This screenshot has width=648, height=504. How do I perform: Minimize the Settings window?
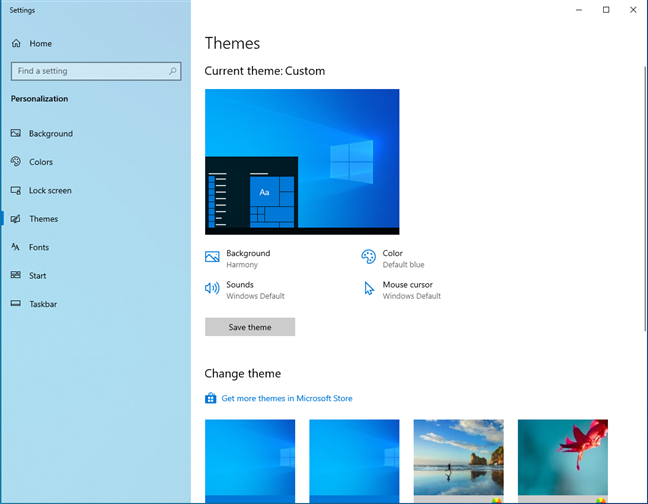(x=579, y=10)
